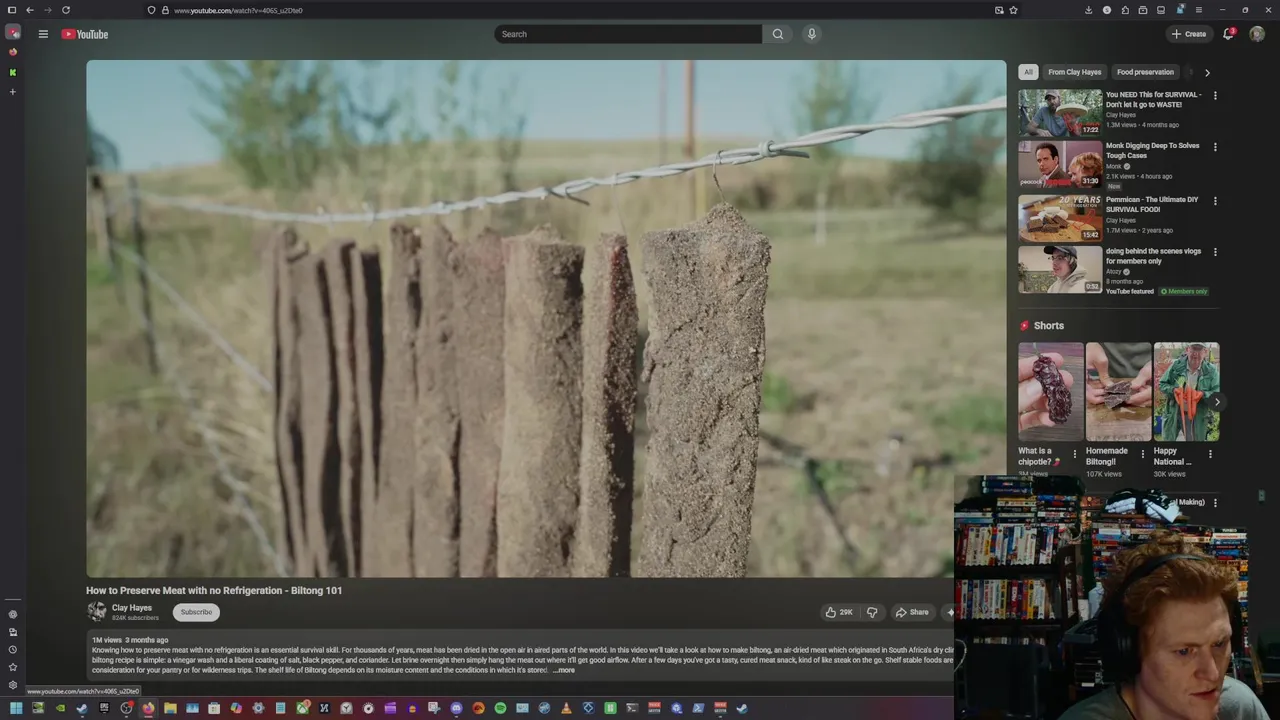1280x720 pixels.
Task: Open the Homemade Biltong short
Action: tap(1118, 392)
